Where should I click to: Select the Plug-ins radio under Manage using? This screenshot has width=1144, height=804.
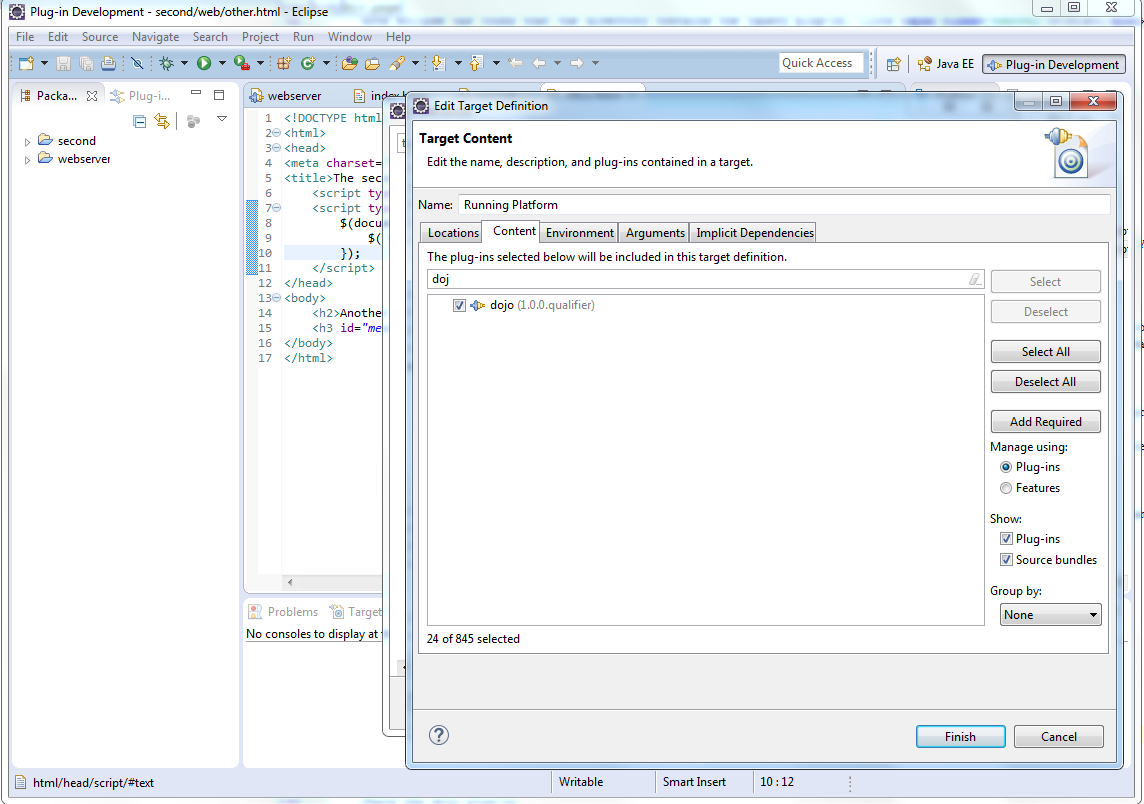pos(1006,467)
